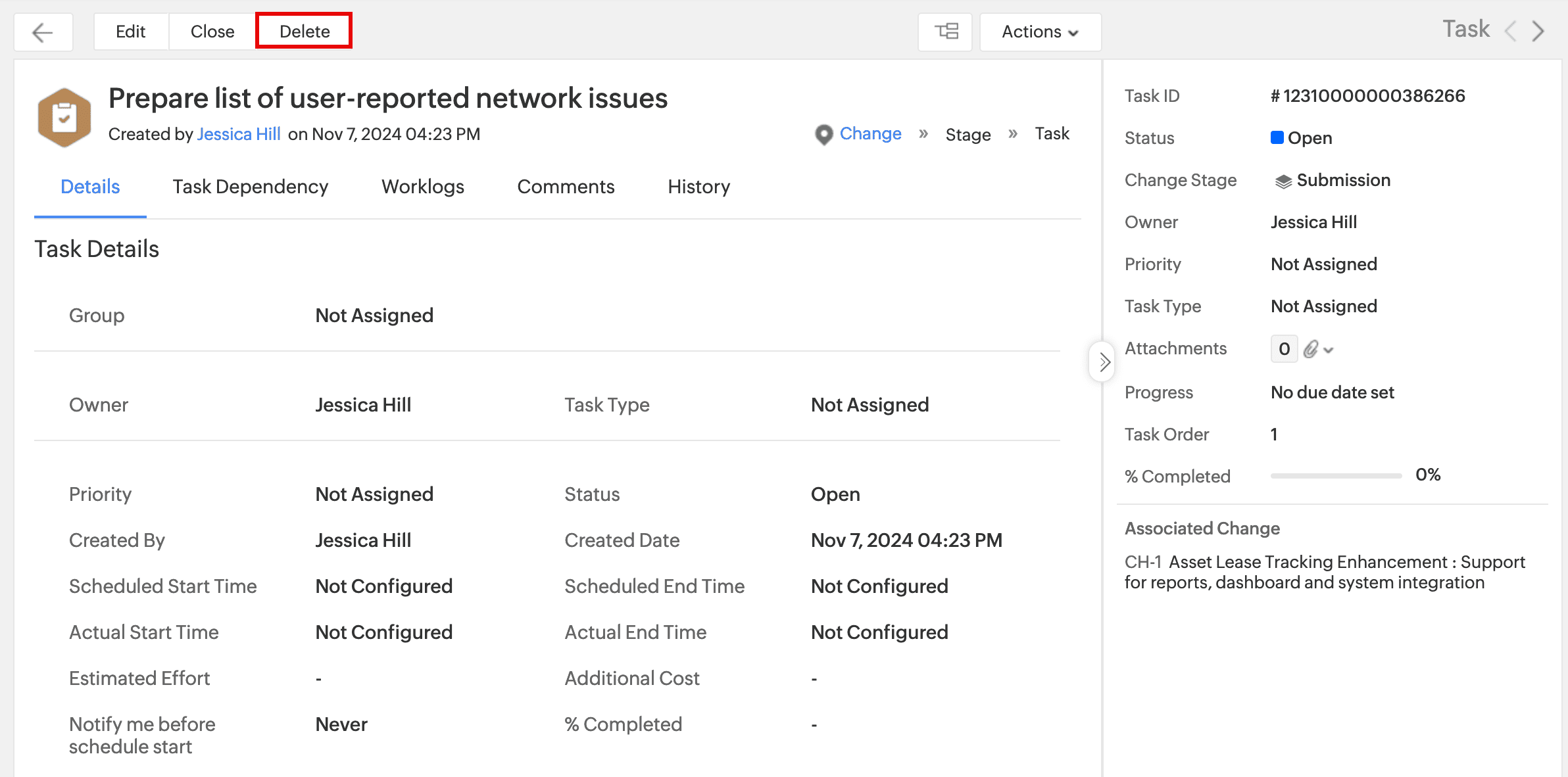Click the attachments paperclip icon
Viewport: 1568px width, 777px height.
click(1311, 349)
